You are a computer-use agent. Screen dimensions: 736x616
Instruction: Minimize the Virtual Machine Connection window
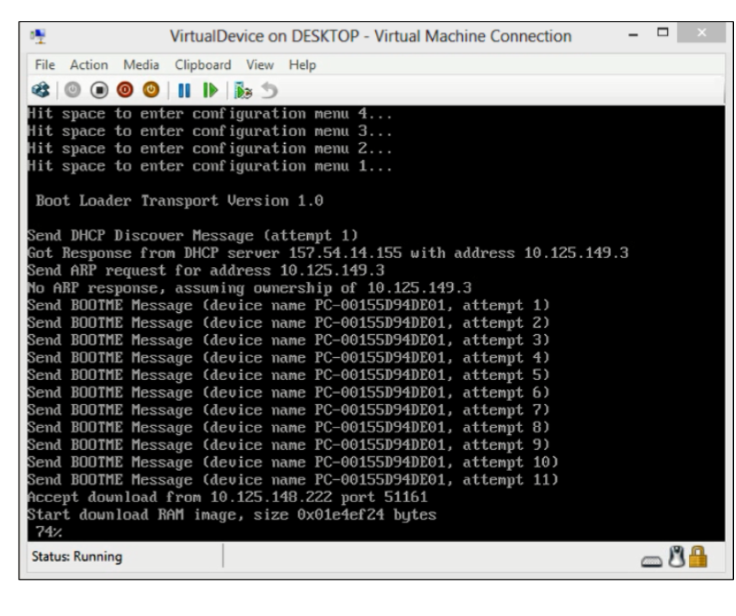coord(633,34)
